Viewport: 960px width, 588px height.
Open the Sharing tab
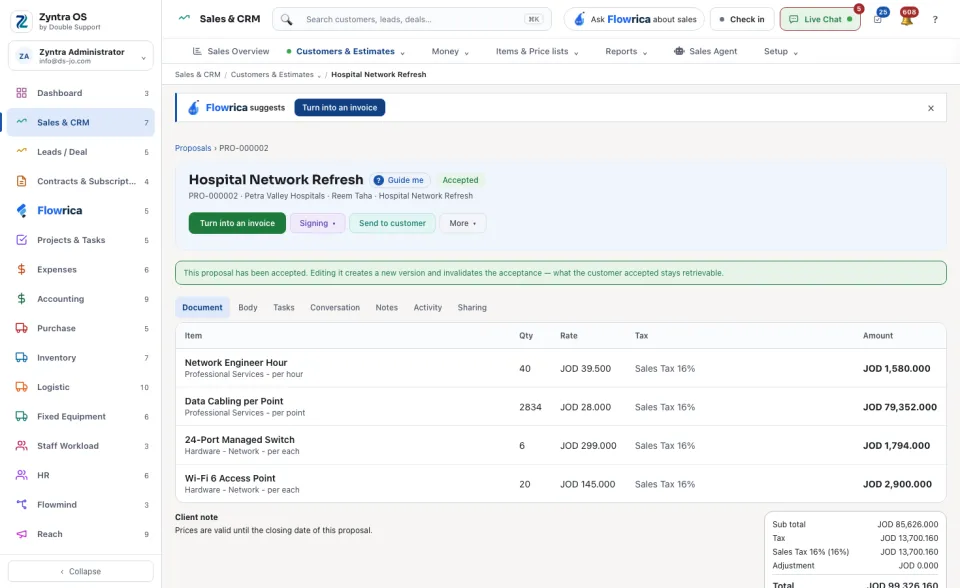pyautogui.click(x=472, y=307)
